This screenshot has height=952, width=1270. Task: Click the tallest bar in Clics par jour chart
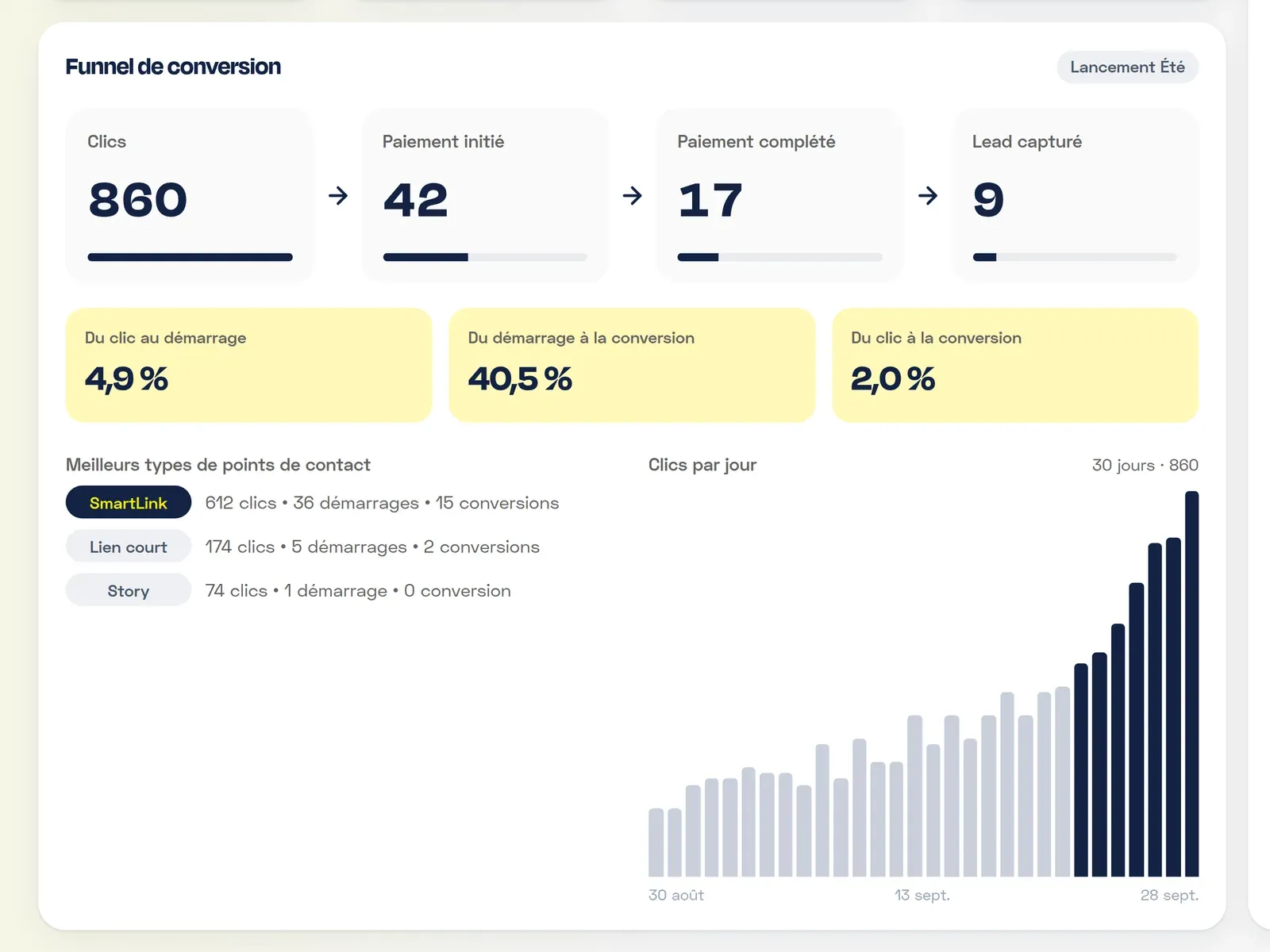pyautogui.click(x=1191, y=684)
